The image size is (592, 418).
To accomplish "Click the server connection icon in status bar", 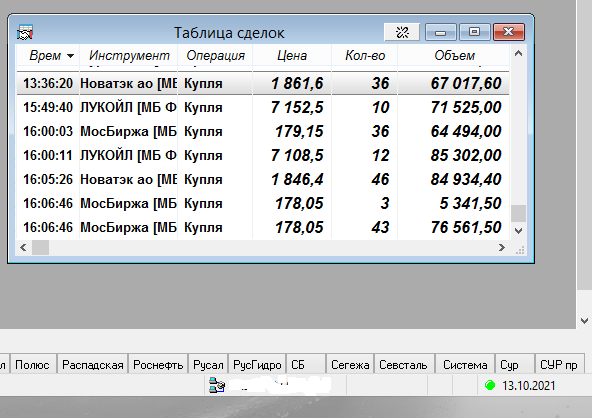I will coord(217,385).
